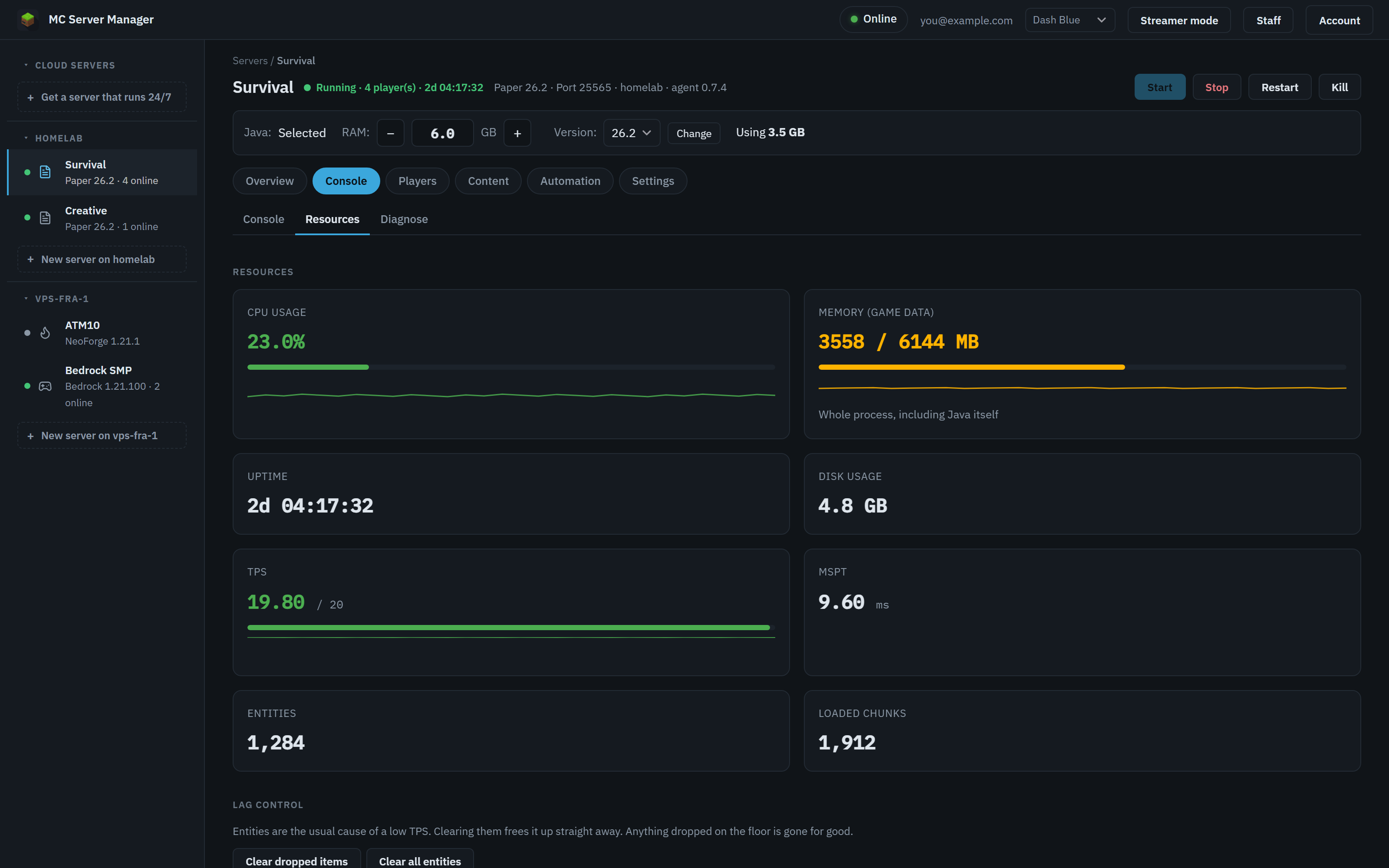Click the plus icon for New server on vps-fra-1

pos(30,436)
